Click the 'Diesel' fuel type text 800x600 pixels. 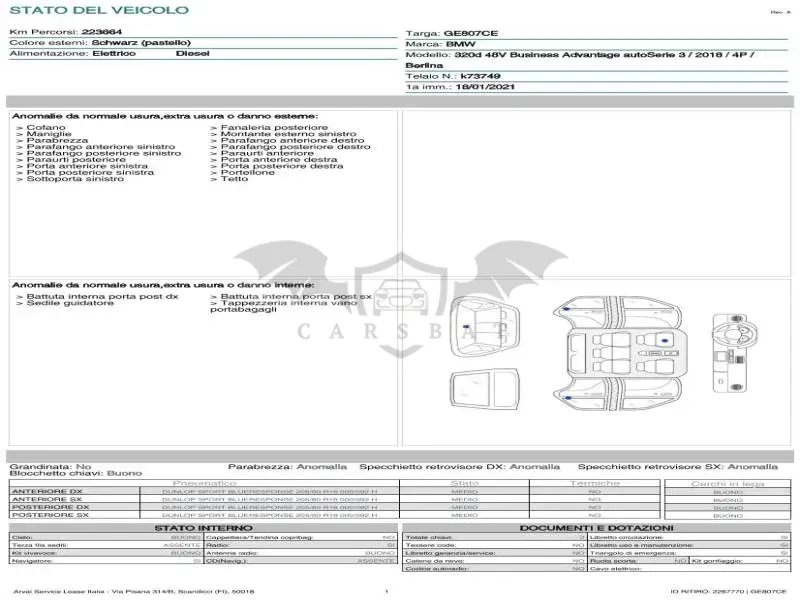pos(192,53)
